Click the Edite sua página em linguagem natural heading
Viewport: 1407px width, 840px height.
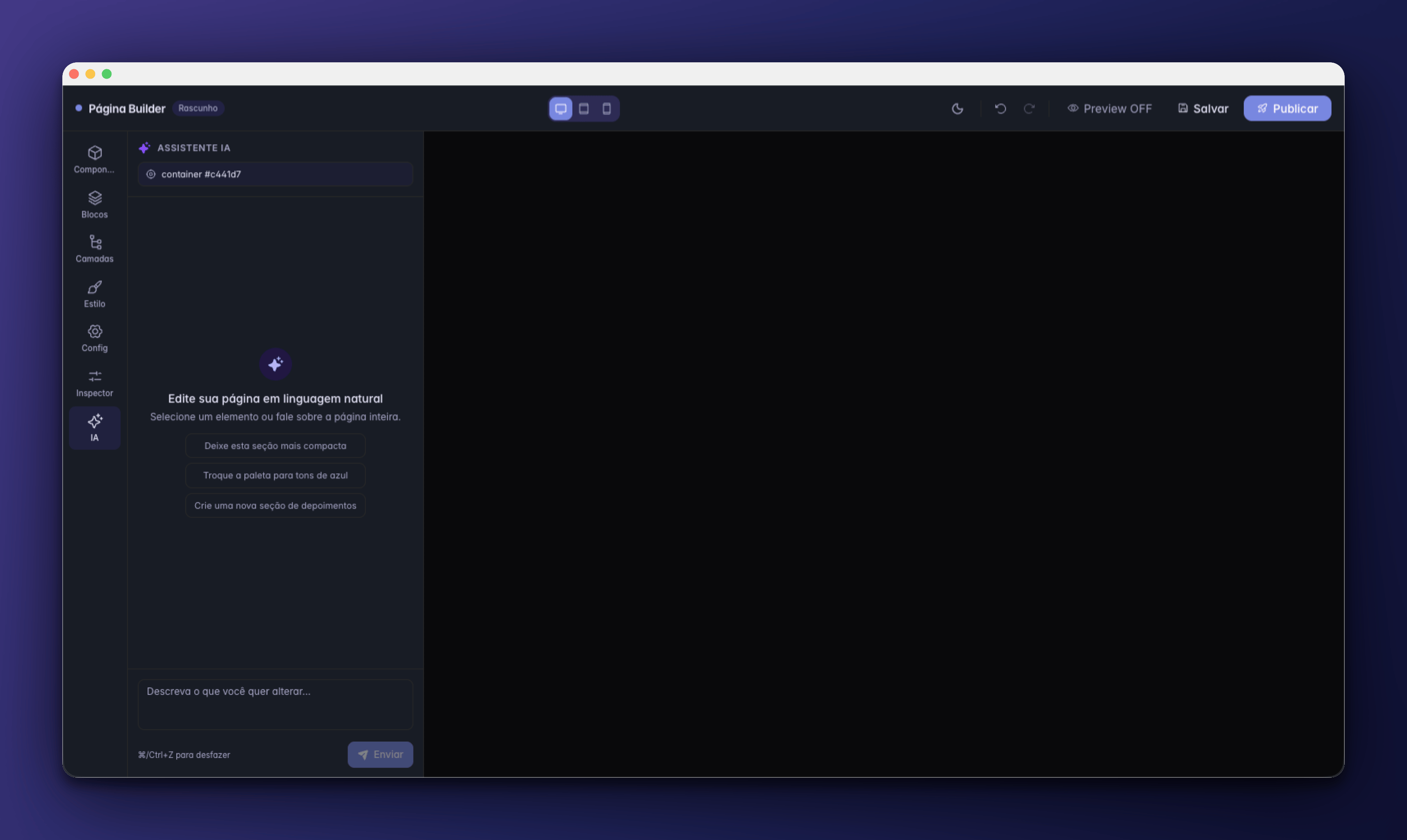click(x=275, y=399)
